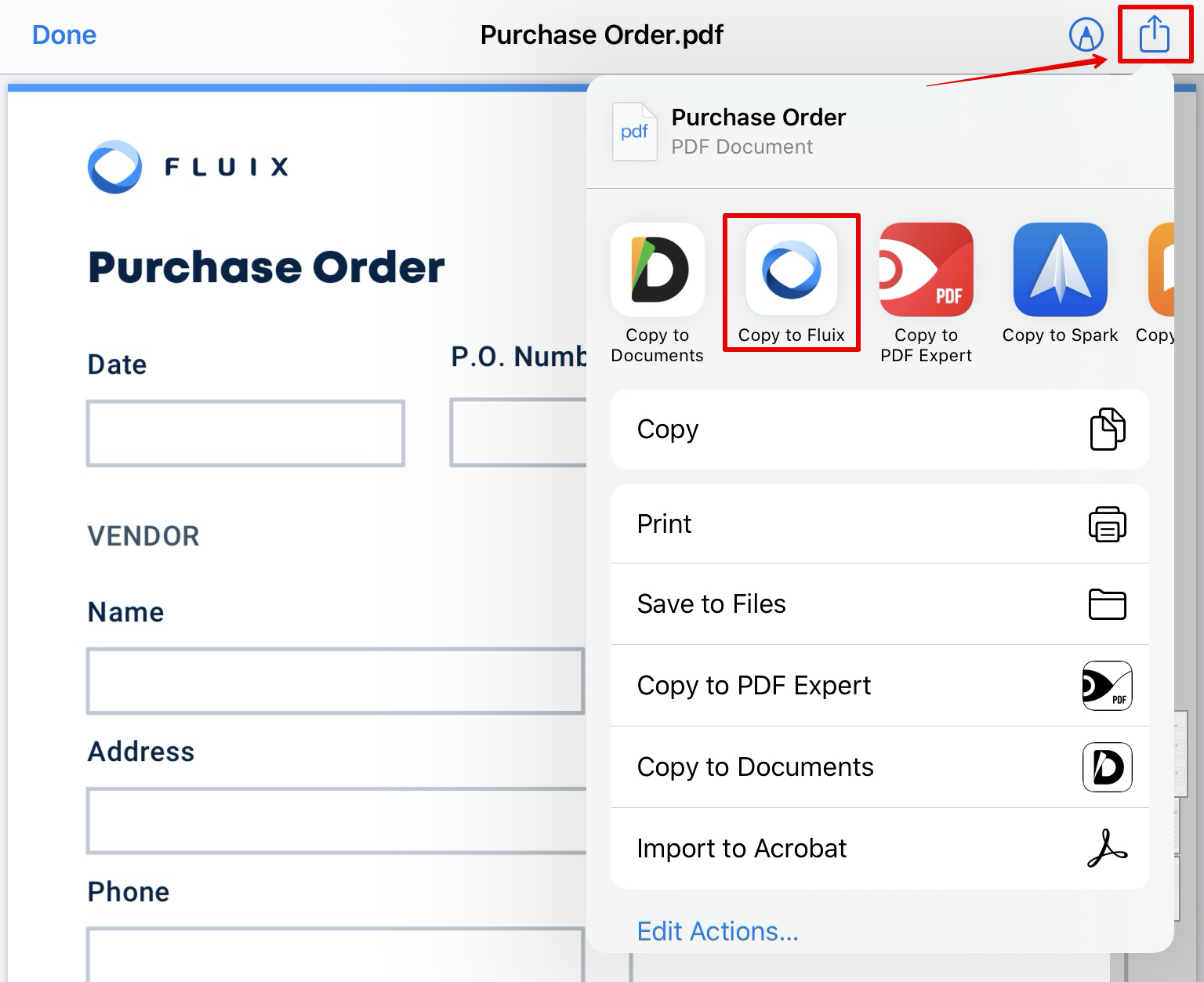The width and height of the screenshot is (1204, 982).
Task: Choose Copy to Fluix app icon
Action: click(x=792, y=270)
